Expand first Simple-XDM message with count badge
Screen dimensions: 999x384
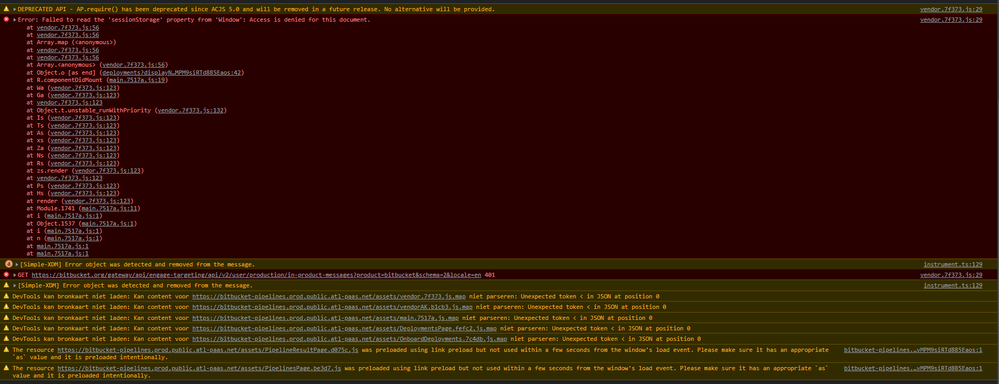click(x=17, y=264)
